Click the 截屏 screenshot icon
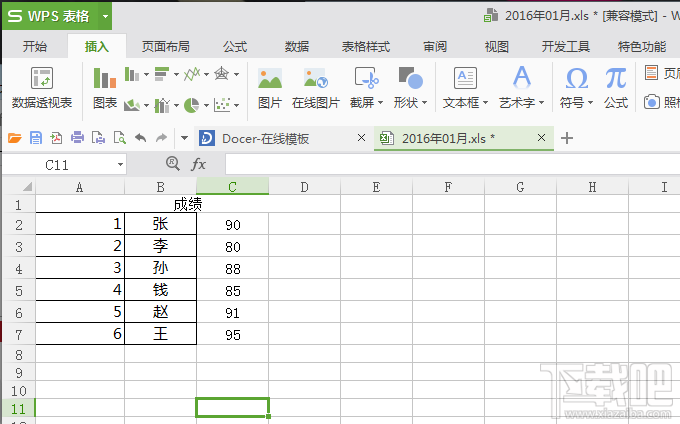680x424 pixels. (x=366, y=78)
